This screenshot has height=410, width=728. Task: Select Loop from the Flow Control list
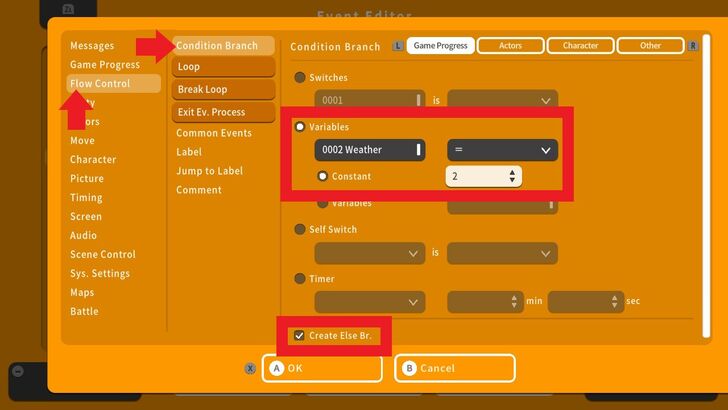pyautogui.click(x=222, y=67)
